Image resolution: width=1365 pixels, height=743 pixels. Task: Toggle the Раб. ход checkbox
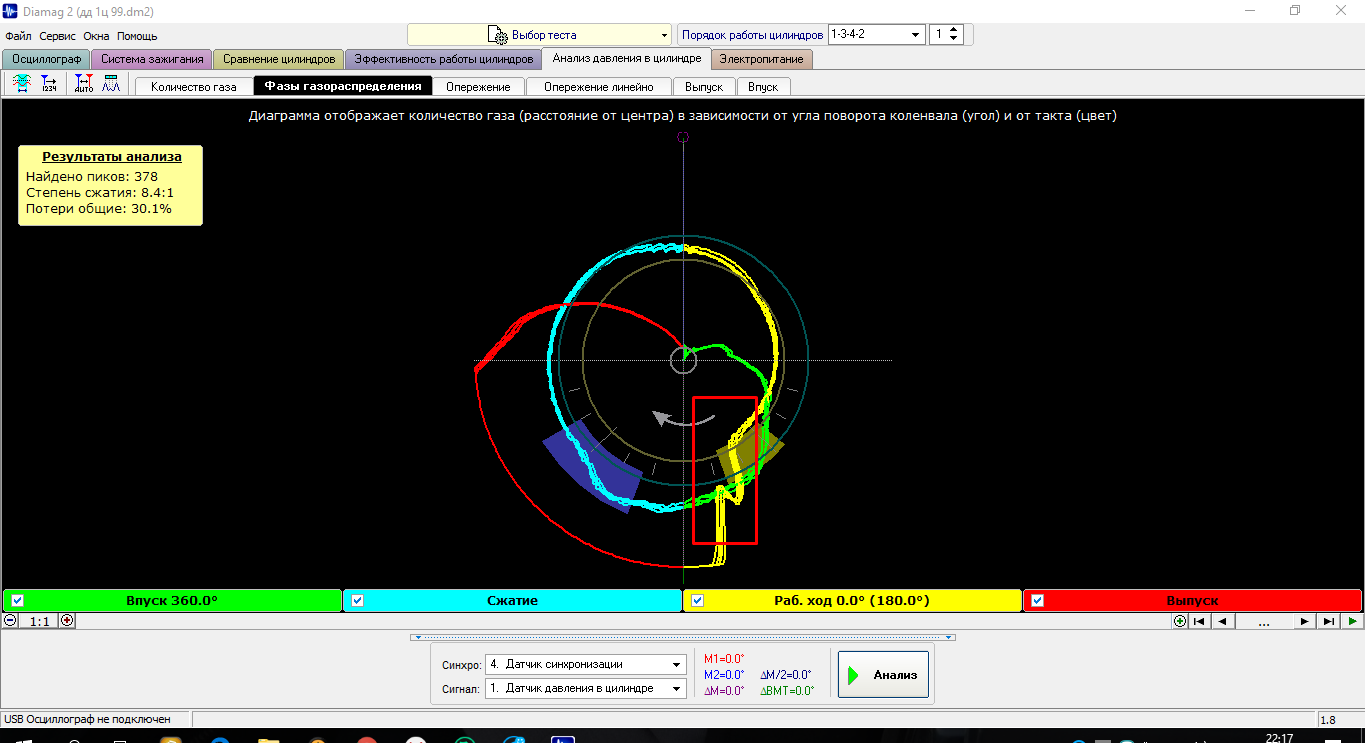(697, 600)
